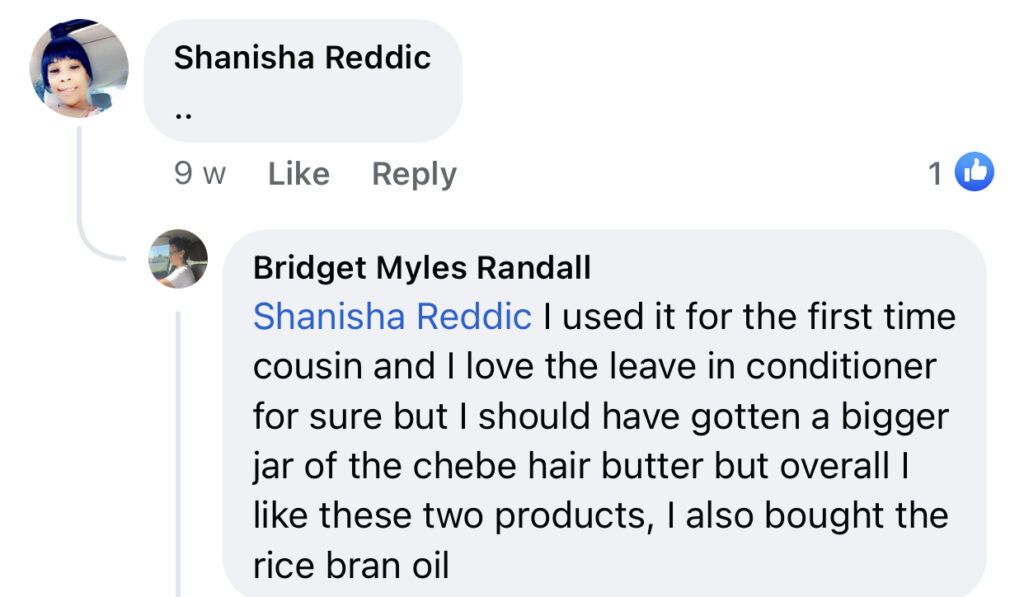1024x597 pixels.
Task: Open the 9 w timestamp link
Action: click(200, 174)
